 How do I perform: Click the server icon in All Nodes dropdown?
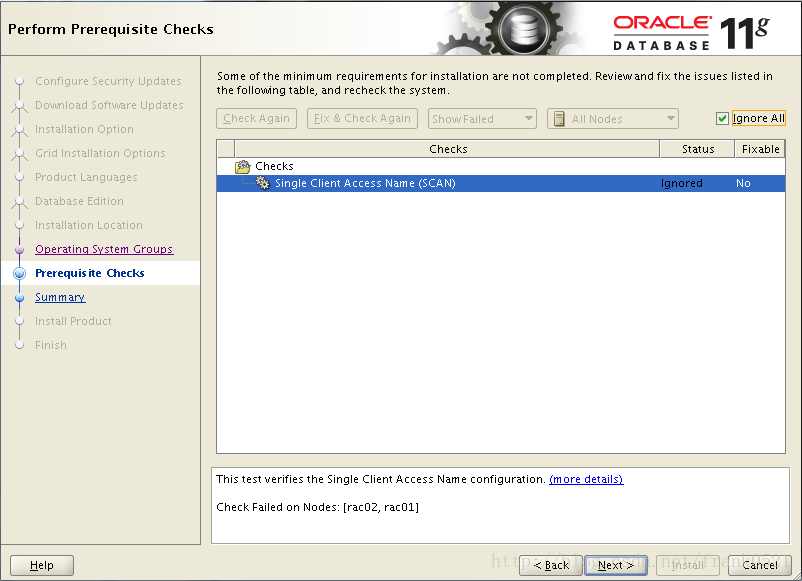pos(559,119)
